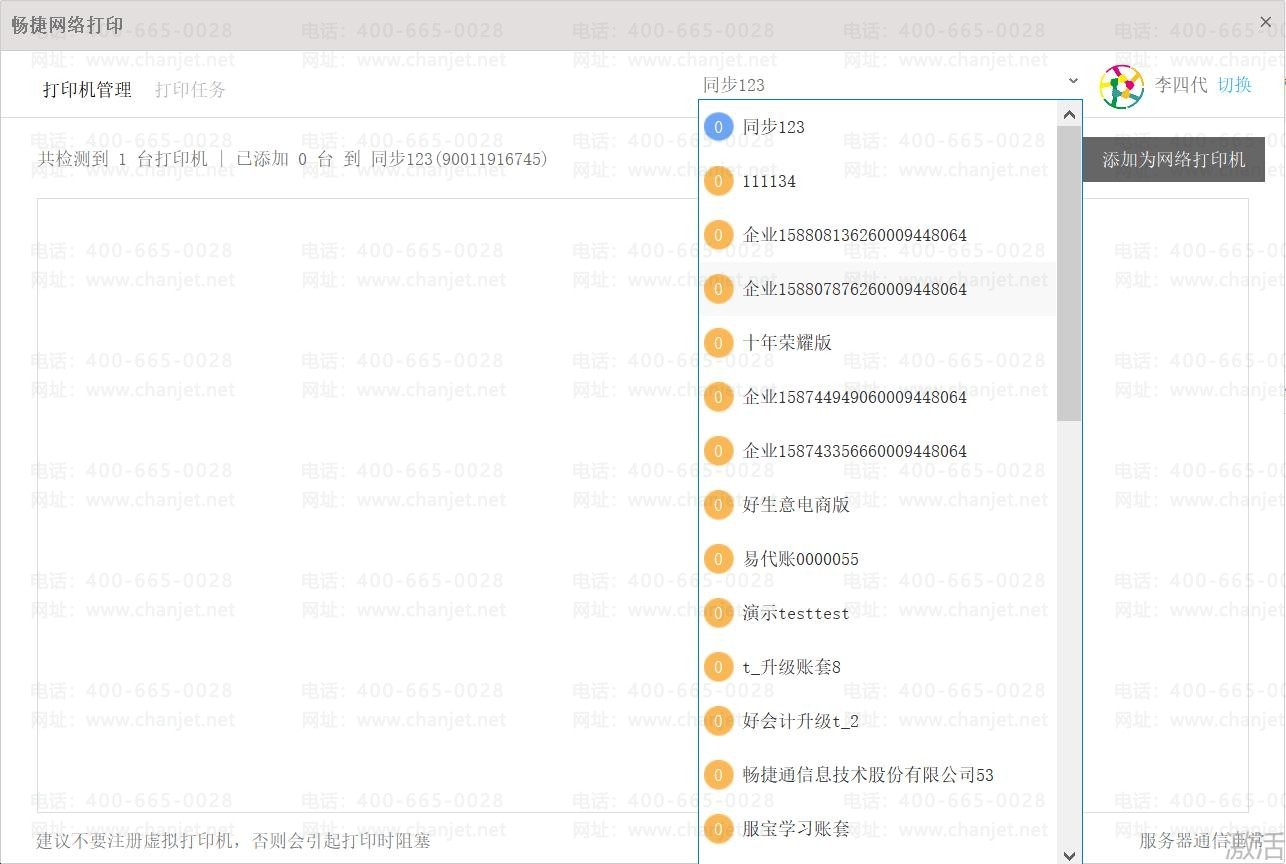Click the orange badge beside t_升级账套8
This screenshot has width=1286, height=864.
[718, 667]
